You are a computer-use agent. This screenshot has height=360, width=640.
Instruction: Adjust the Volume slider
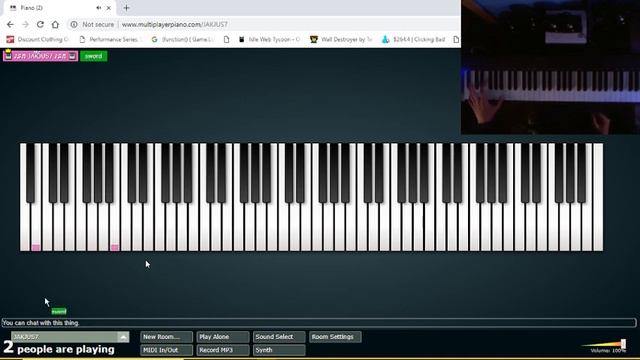tap(623, 344)
